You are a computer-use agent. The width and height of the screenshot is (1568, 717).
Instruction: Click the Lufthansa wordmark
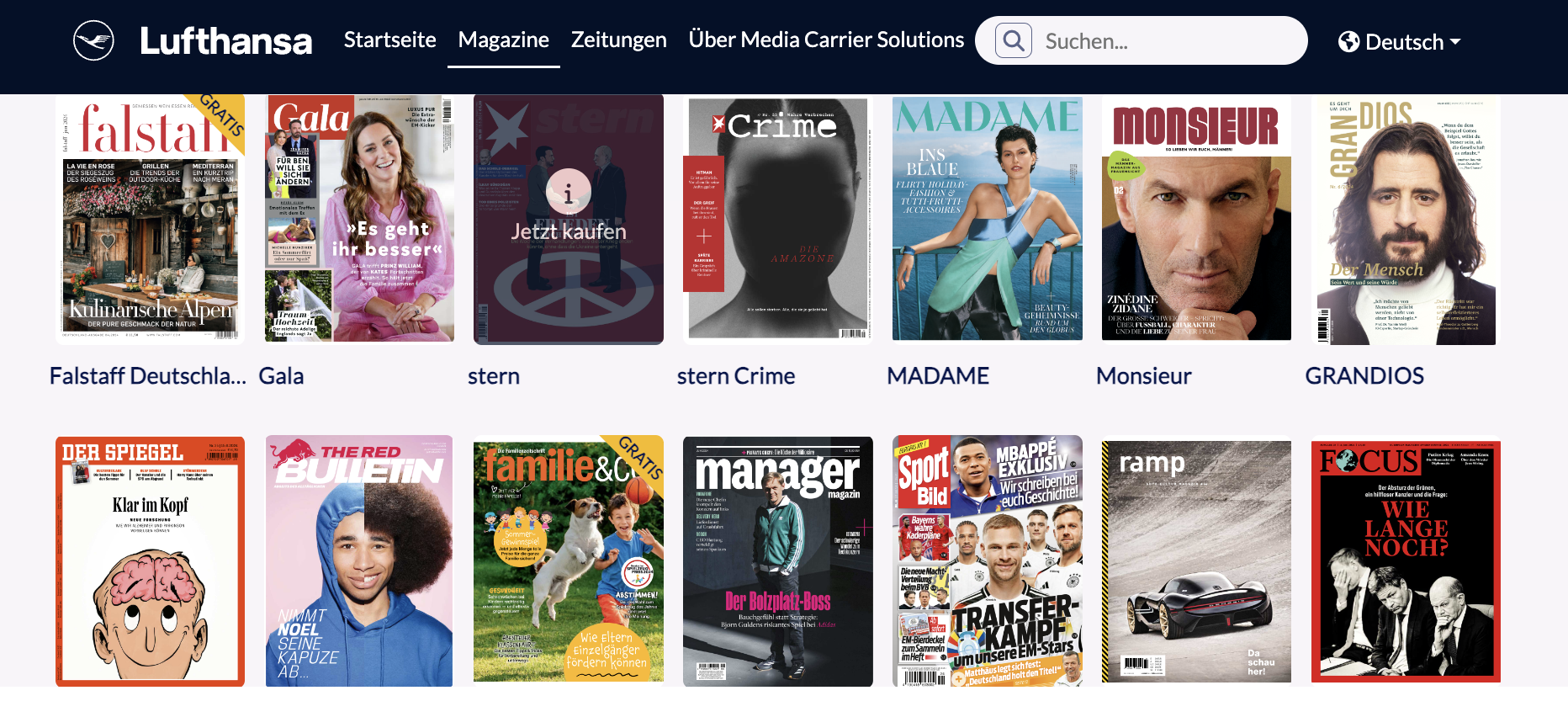[225, 40]
